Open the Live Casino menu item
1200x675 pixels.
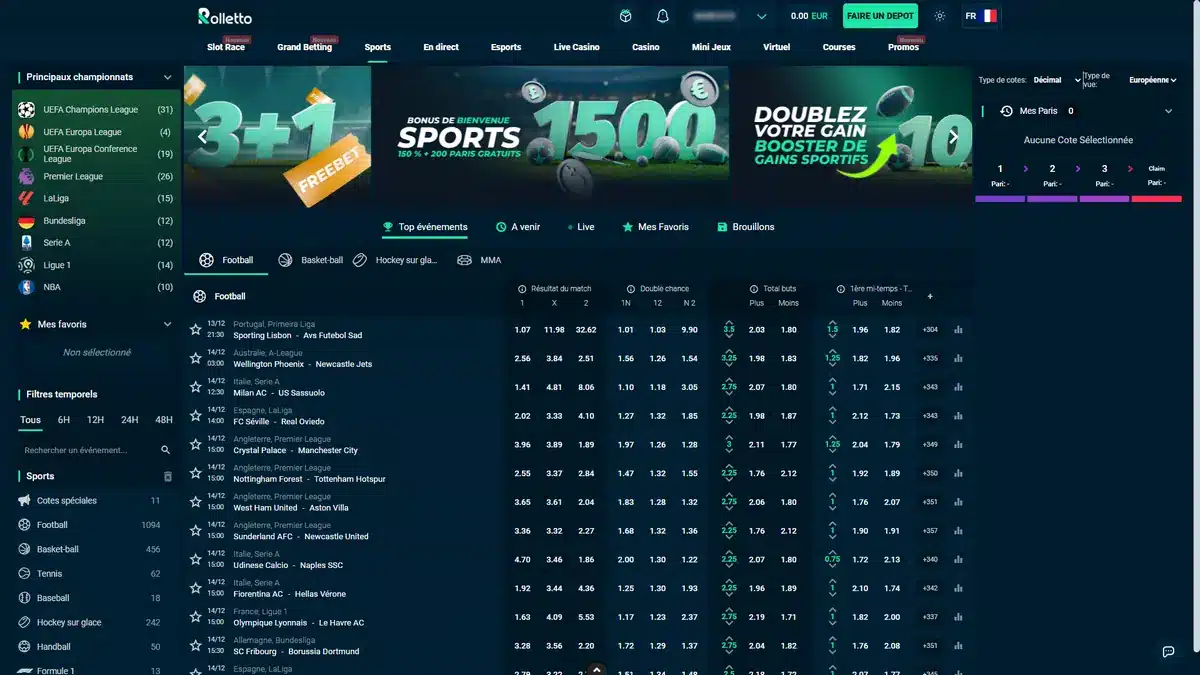pos(577,47)
